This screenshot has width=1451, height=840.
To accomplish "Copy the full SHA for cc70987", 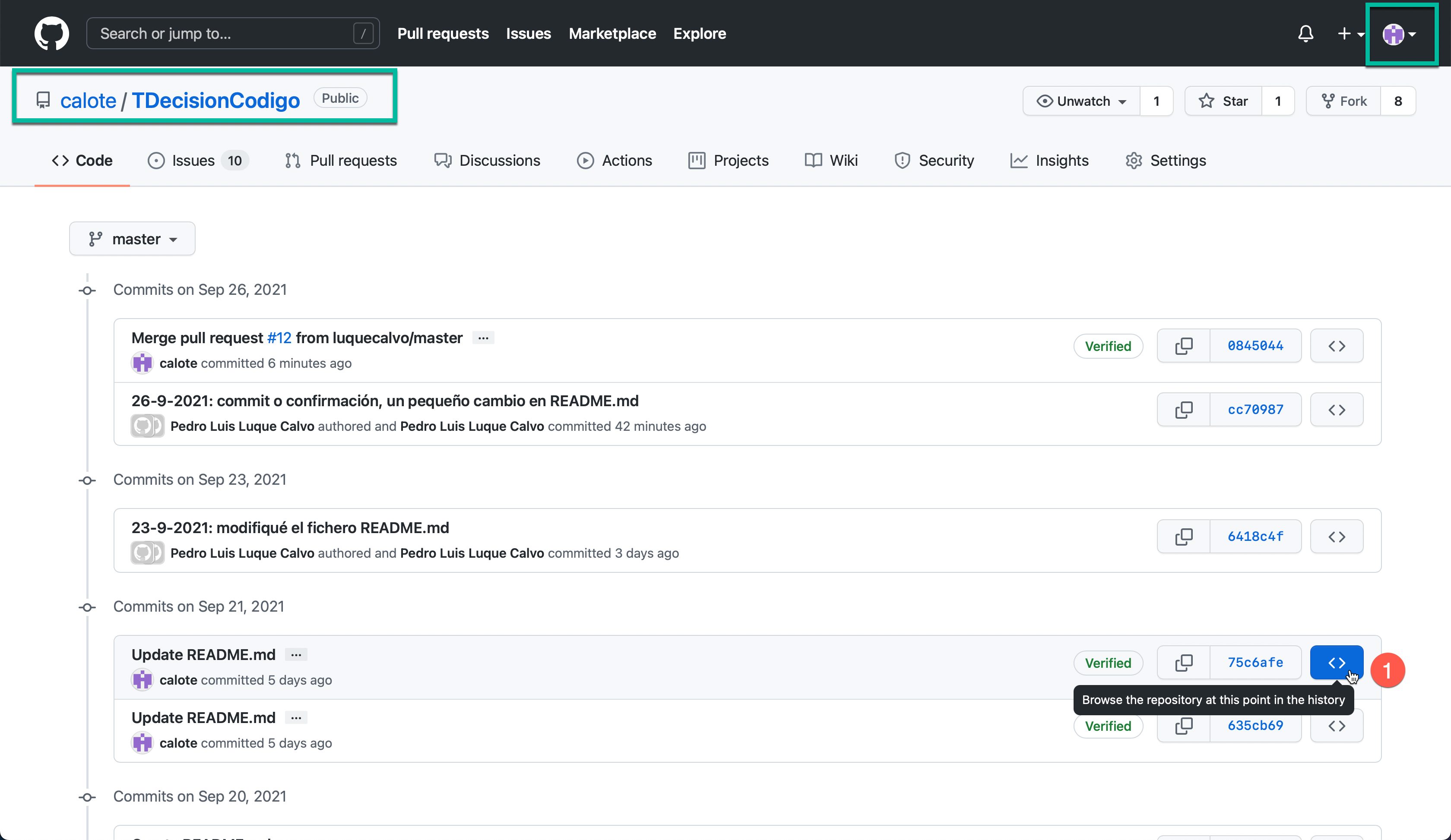I will pyautogui.click(x=1184, y=410).
